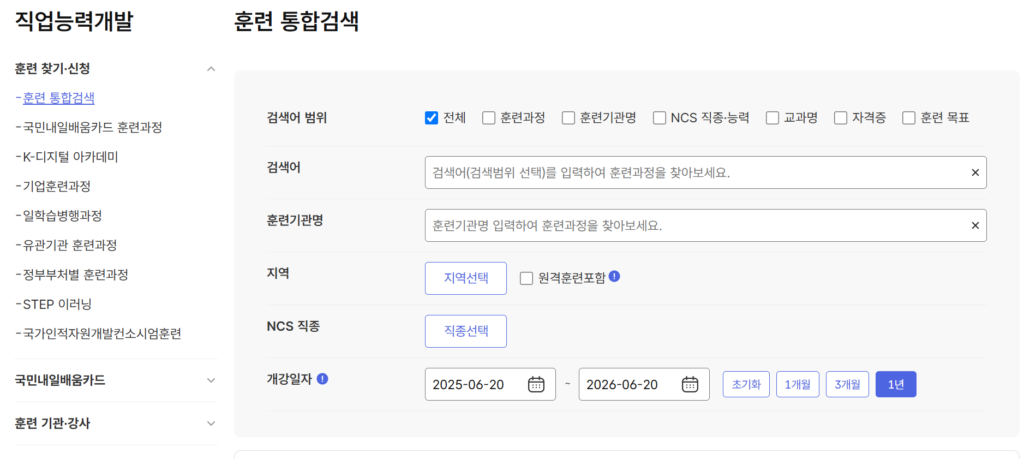
Task: Expand the 국민내일배움카드 sidebar section
Action: [210, 380]
